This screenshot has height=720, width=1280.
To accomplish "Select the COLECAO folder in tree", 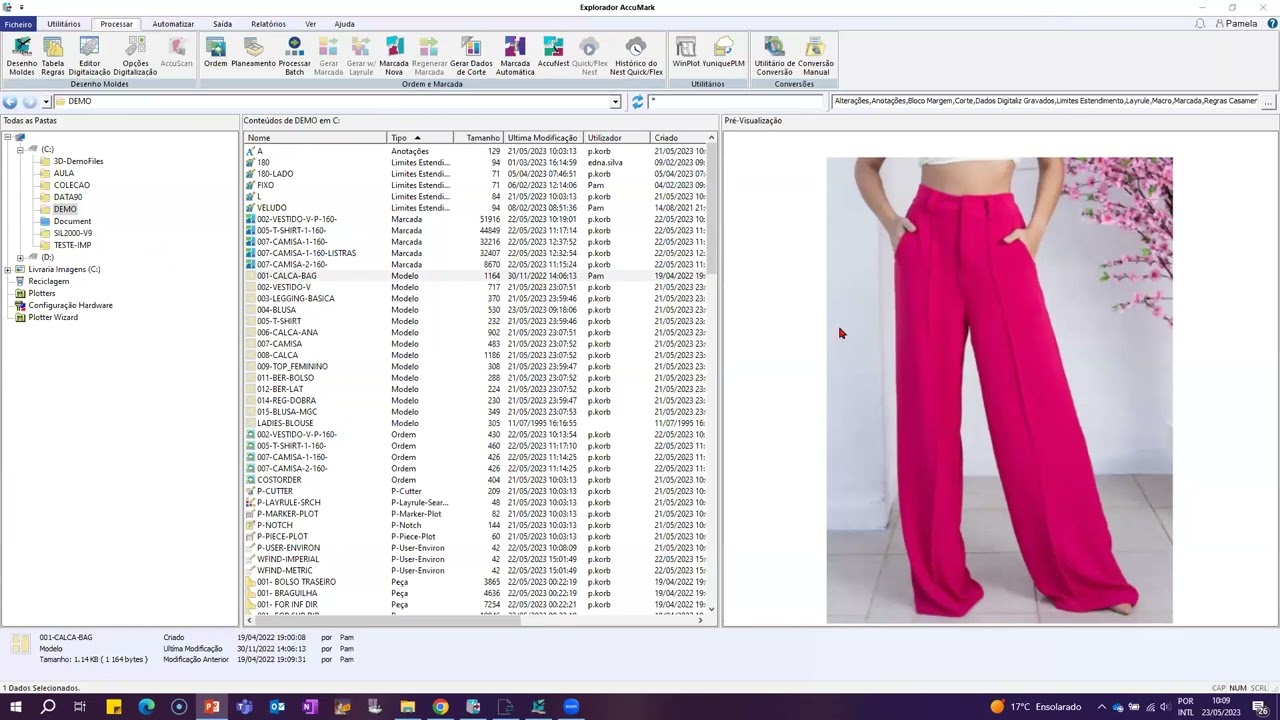I will 72,185.
